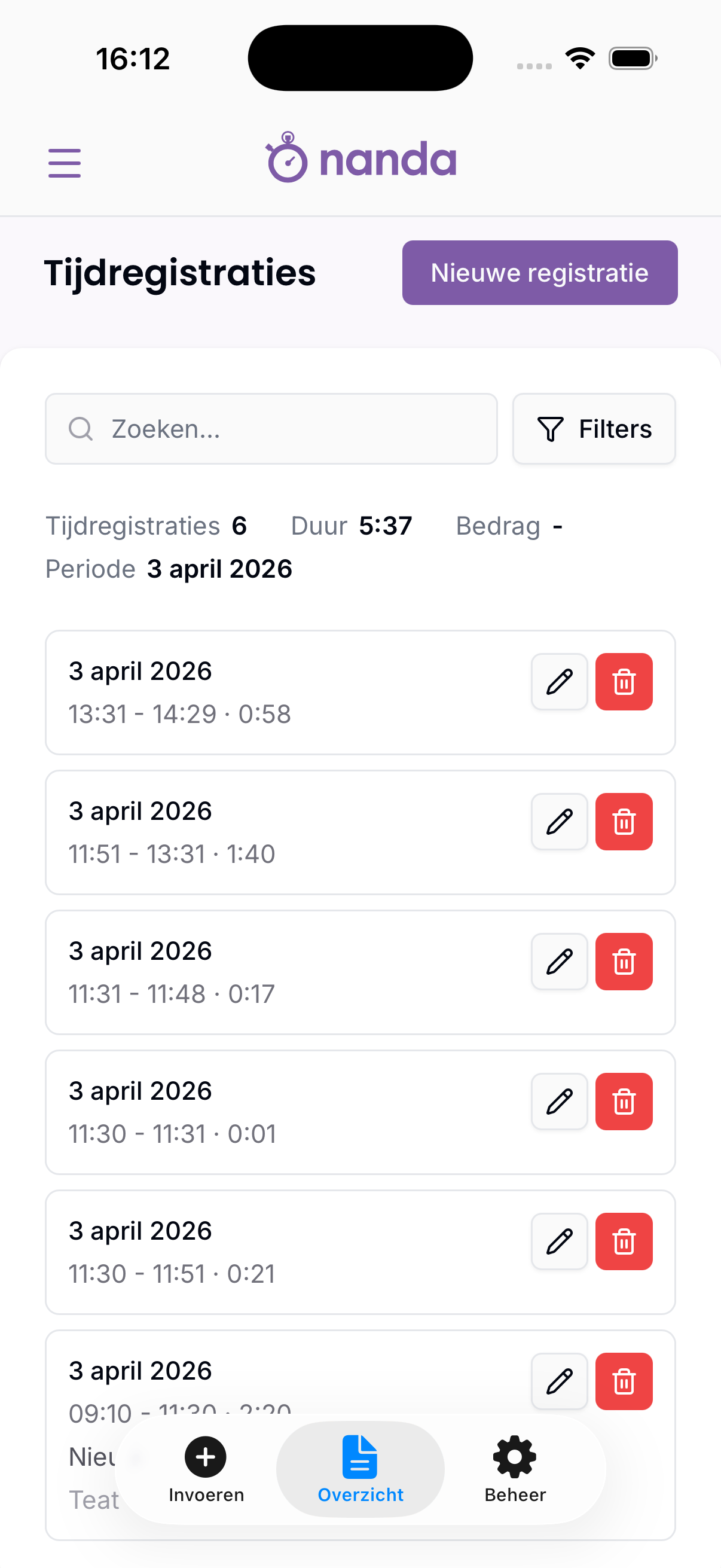Edit the 11:31 - 11:48 registration

559,962
